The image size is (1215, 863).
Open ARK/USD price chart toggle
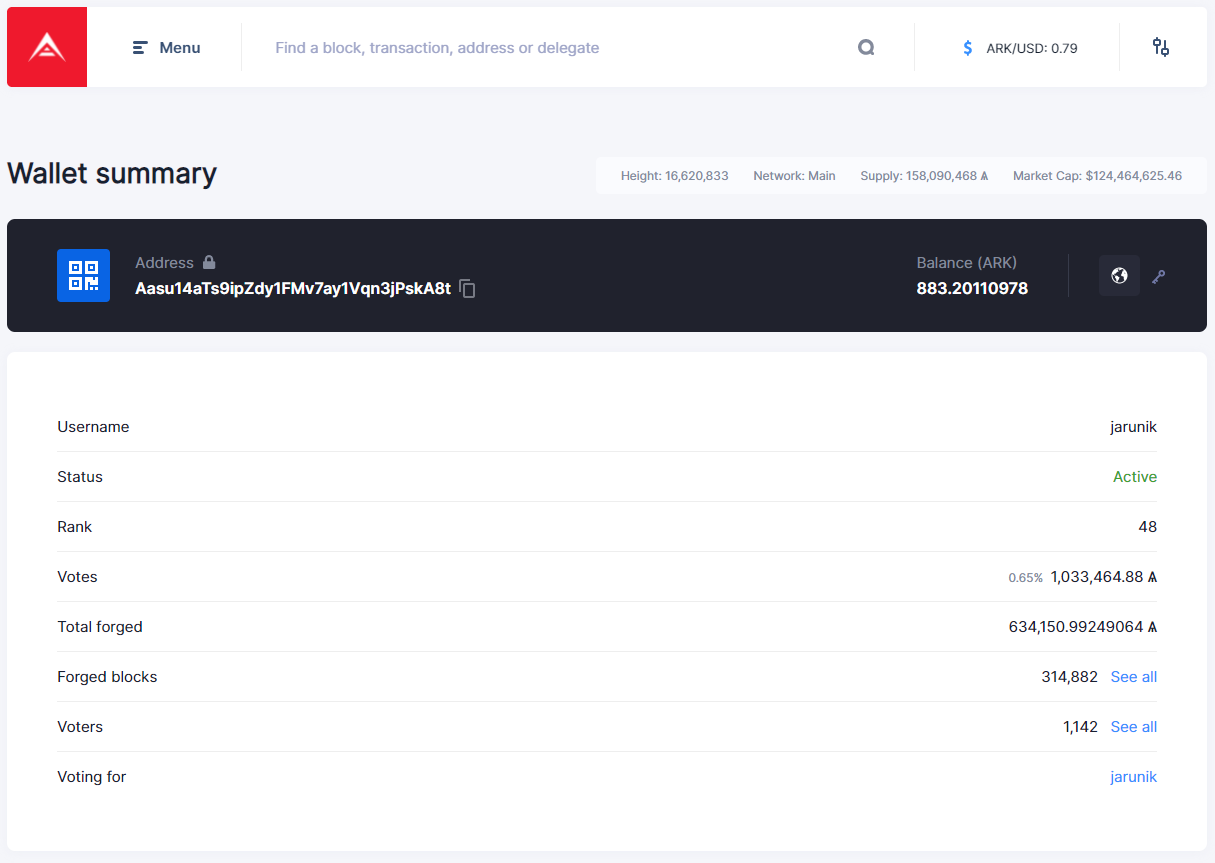pos(1031,48)
